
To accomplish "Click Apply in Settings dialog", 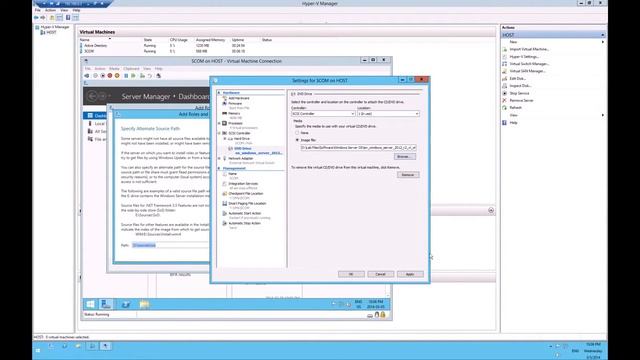I will 410,274.
